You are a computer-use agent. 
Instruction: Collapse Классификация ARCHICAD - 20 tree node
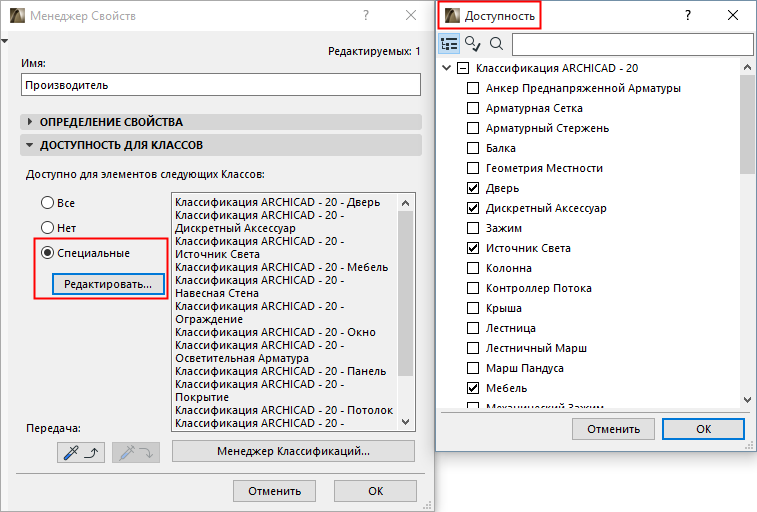[x=447, y=68]
